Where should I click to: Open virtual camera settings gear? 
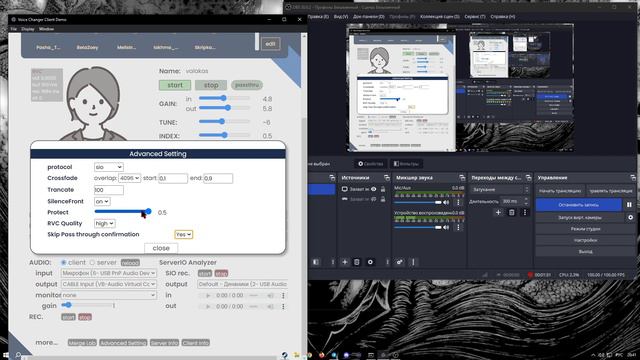tap(630, 218)
